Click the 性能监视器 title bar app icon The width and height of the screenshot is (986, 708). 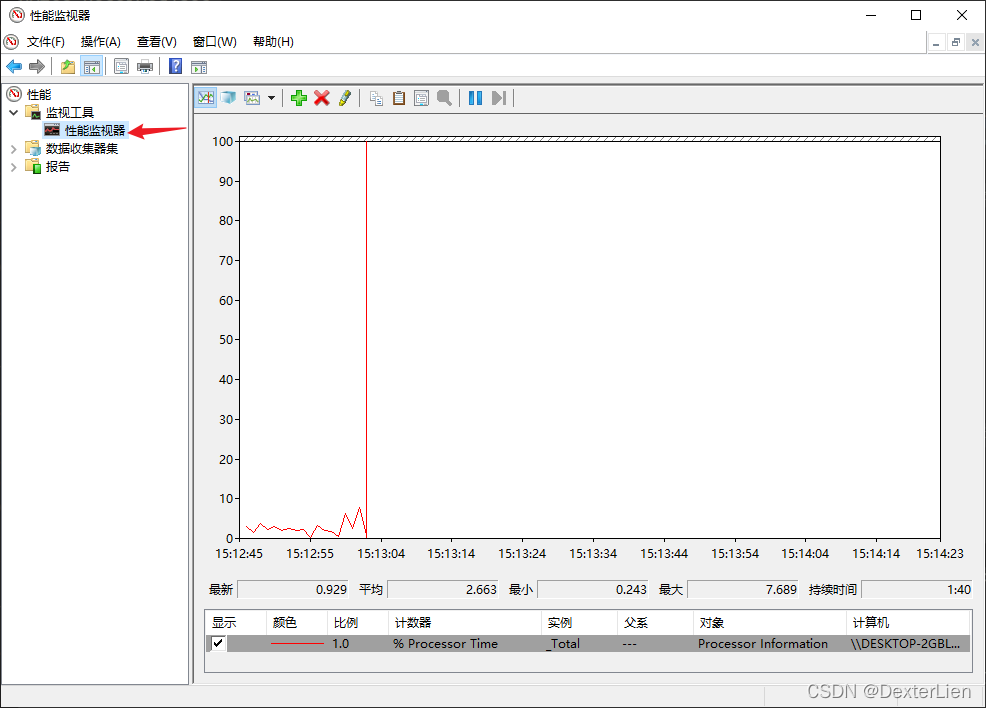[16, 14]
